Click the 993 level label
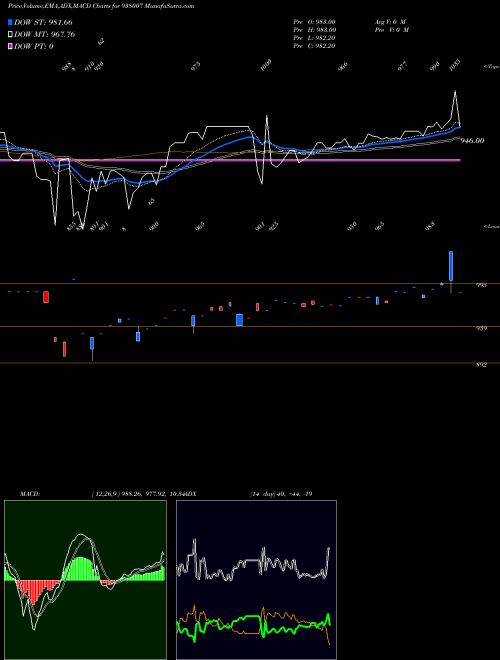 pyautogui.click(x=481, y=285)
